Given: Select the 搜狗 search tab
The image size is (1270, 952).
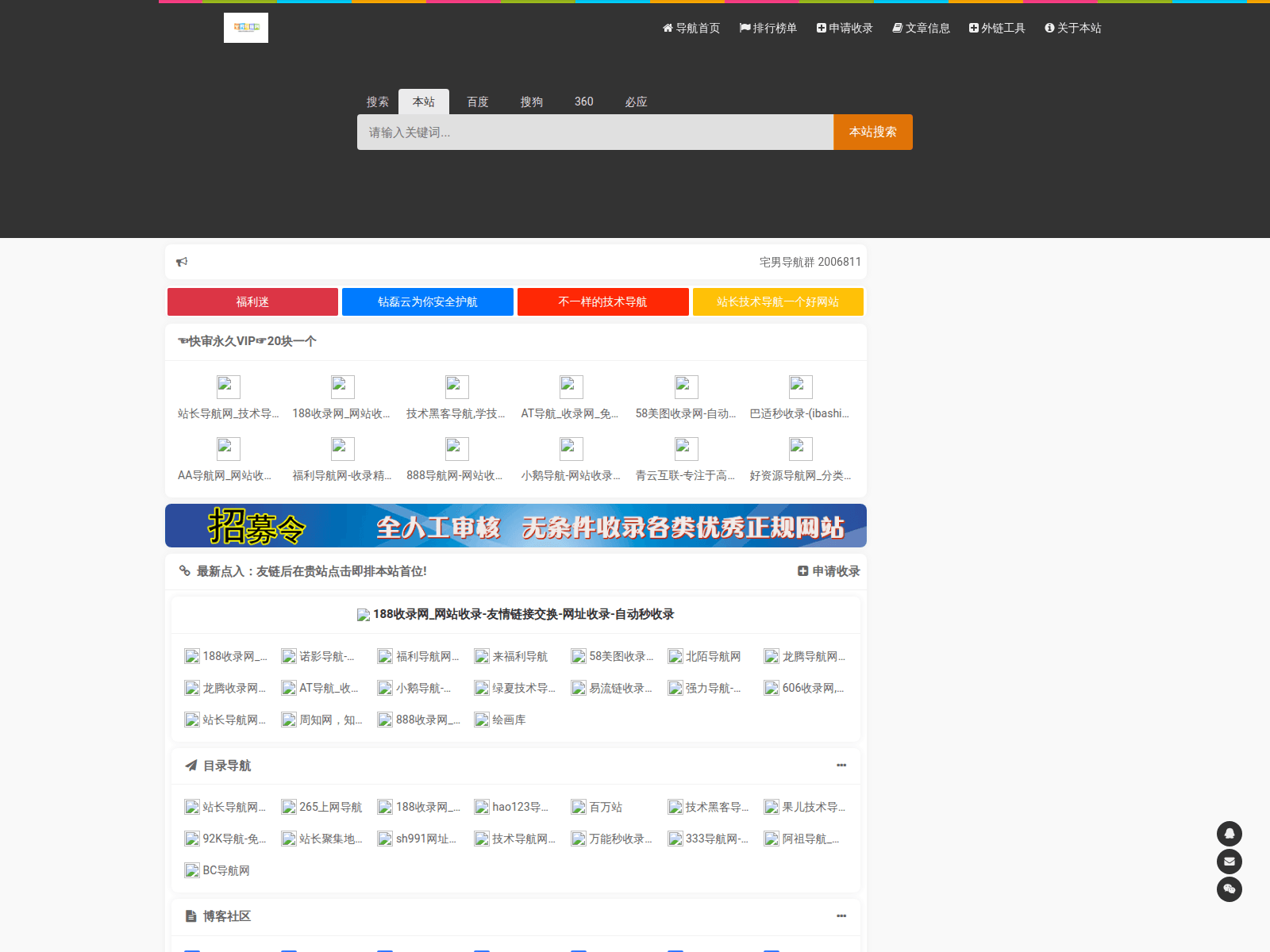Looking at the screenshot, I should pos(531,102).
